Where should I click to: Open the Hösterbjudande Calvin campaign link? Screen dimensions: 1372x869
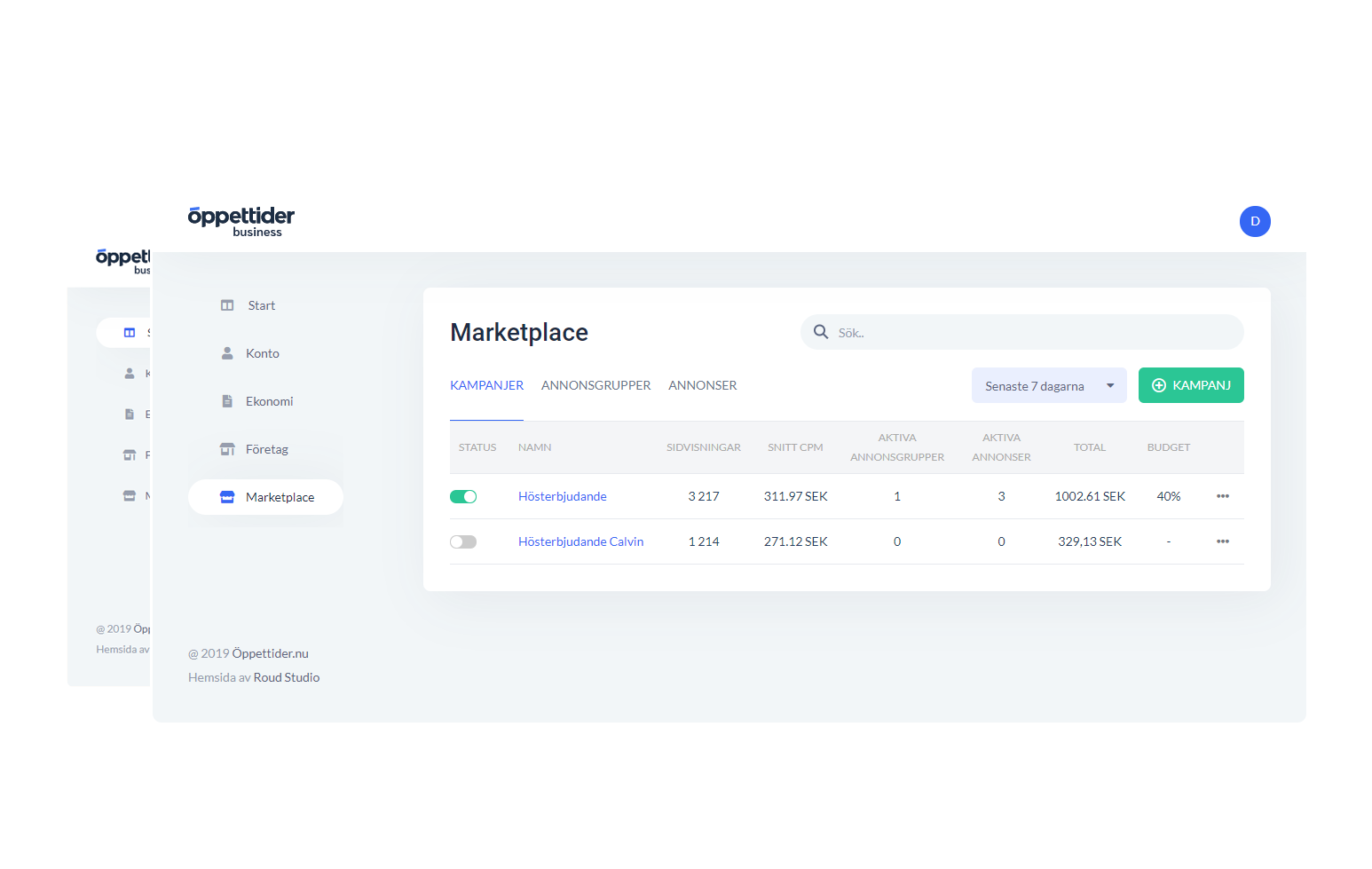[x=580, y=541]
